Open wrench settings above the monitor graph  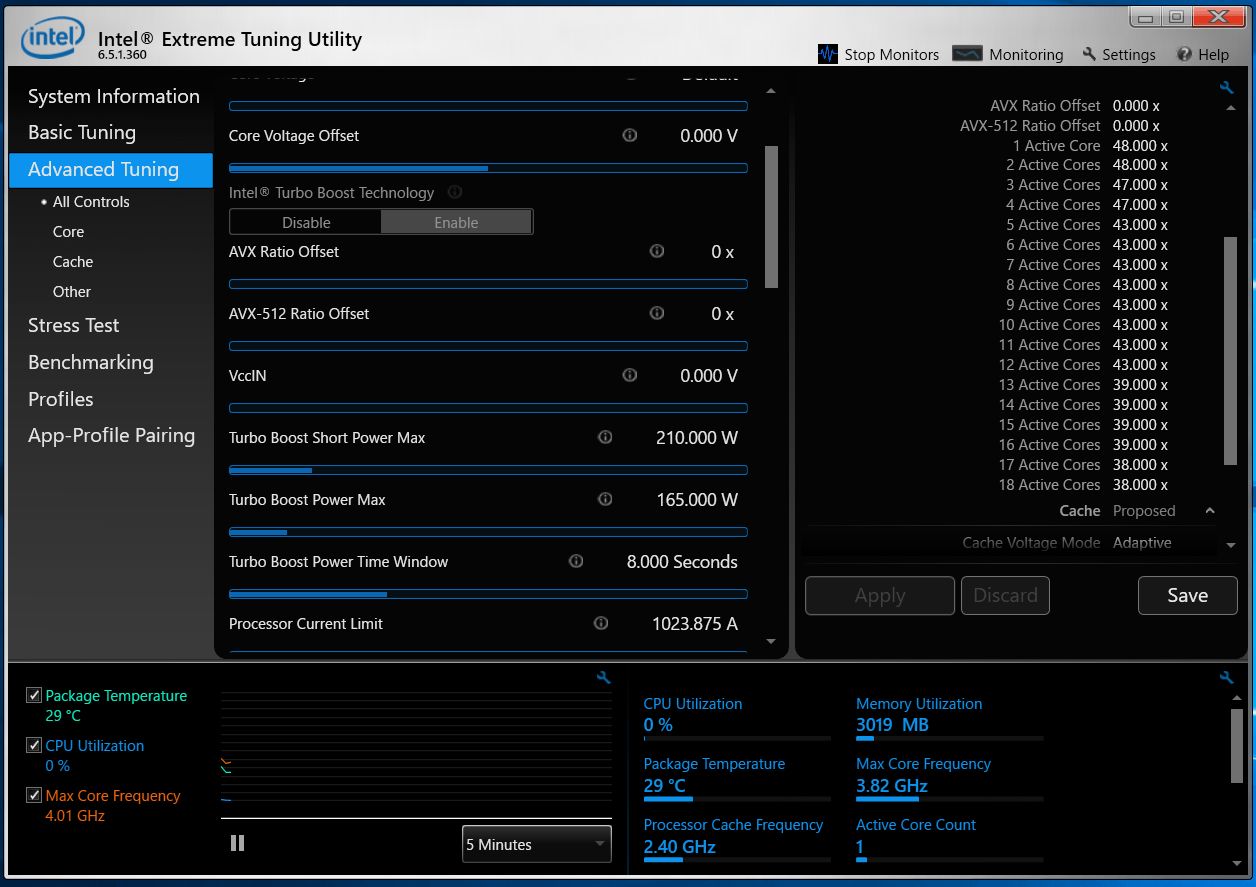click(x=603, y=677)
